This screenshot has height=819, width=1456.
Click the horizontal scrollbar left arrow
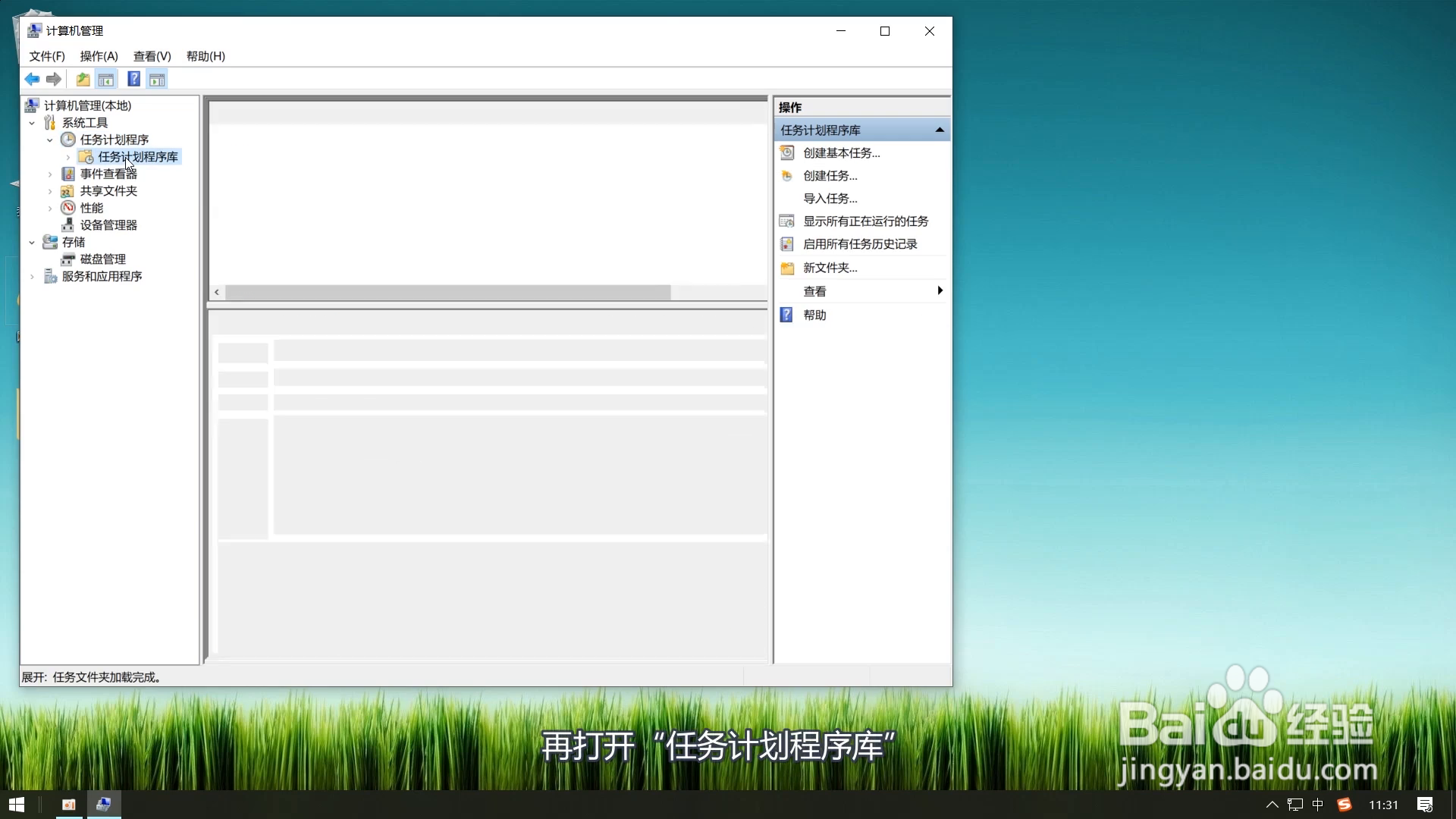[x=217, y=292]
